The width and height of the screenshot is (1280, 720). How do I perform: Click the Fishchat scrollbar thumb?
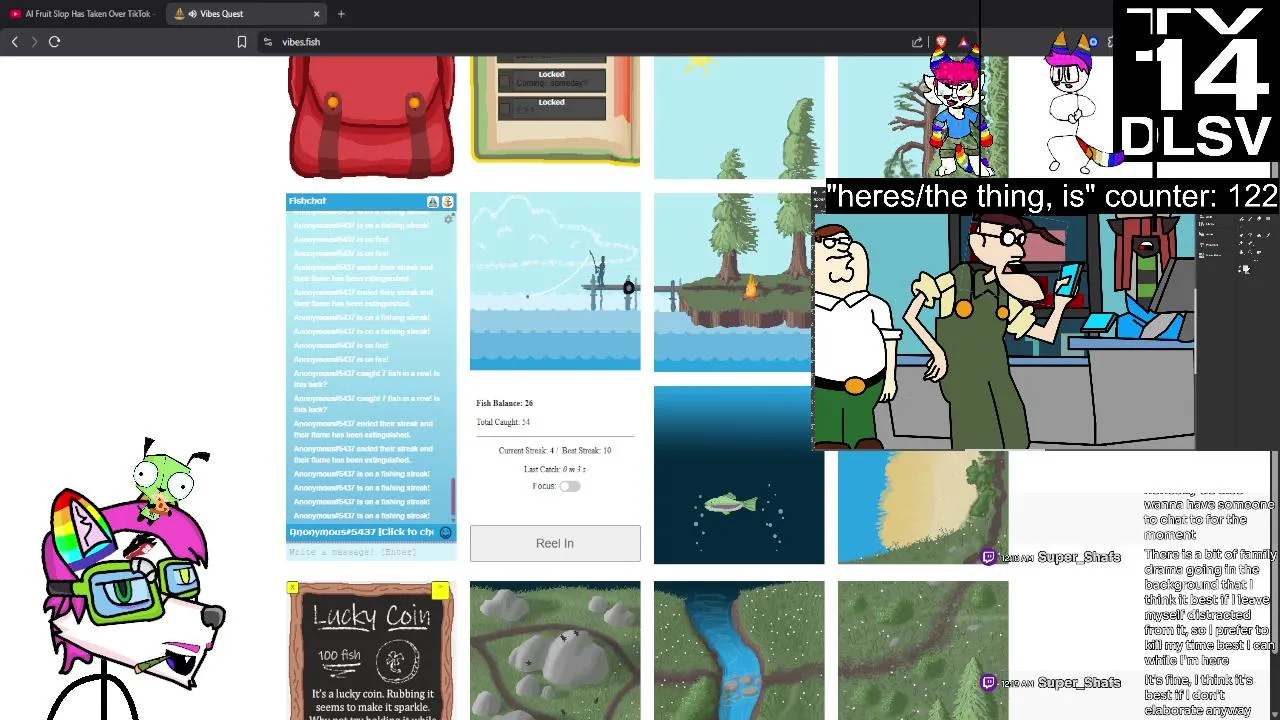453,497
